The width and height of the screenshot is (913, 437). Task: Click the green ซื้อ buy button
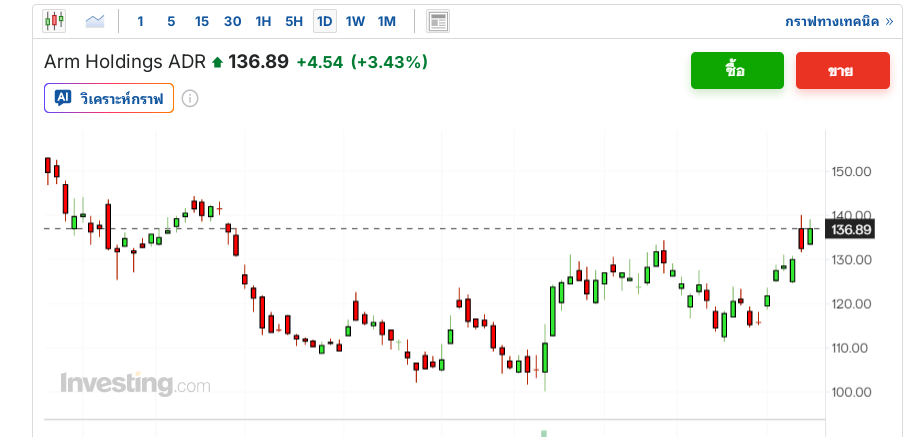pyautogui.click(x=737, y=70)
